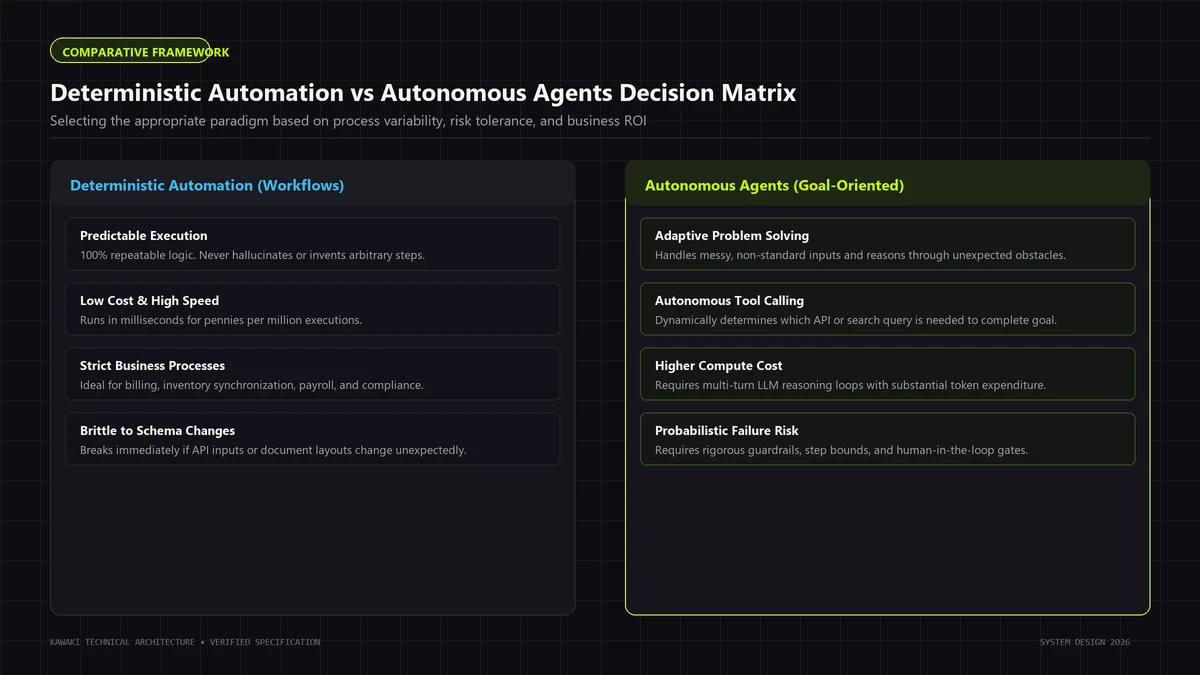Viewport: 1200px width, 675px height.
Task: Select the slide title about the Decision Matrix
Action: click(423, 93)
